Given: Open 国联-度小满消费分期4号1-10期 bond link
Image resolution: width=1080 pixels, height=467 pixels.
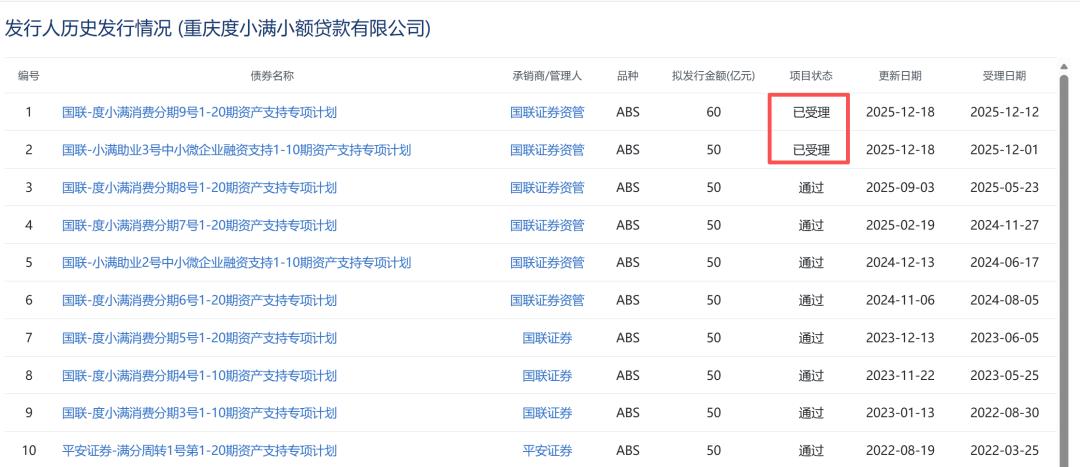Looking at the screenshot, I should coord(199,376).
